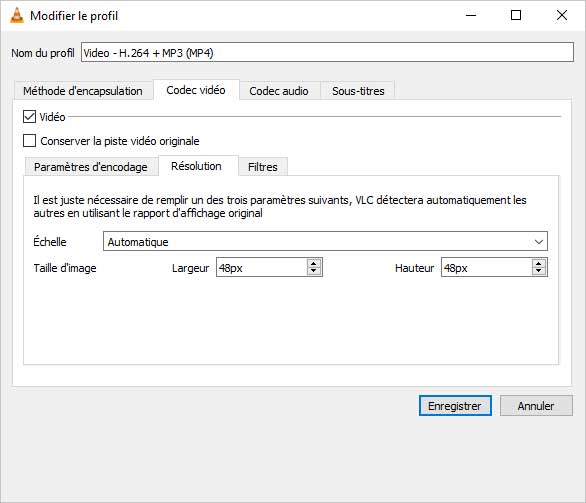Screen dimensions: 586x503
Task: Maximize the Modifier le profil dialog
Action: [x=516, y=15]
